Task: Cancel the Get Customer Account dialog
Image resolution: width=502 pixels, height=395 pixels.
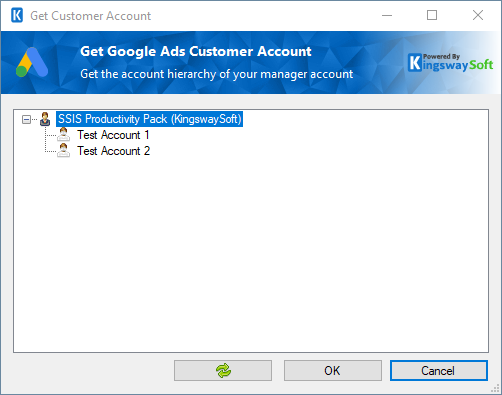Action: click(x=439, y=370)
